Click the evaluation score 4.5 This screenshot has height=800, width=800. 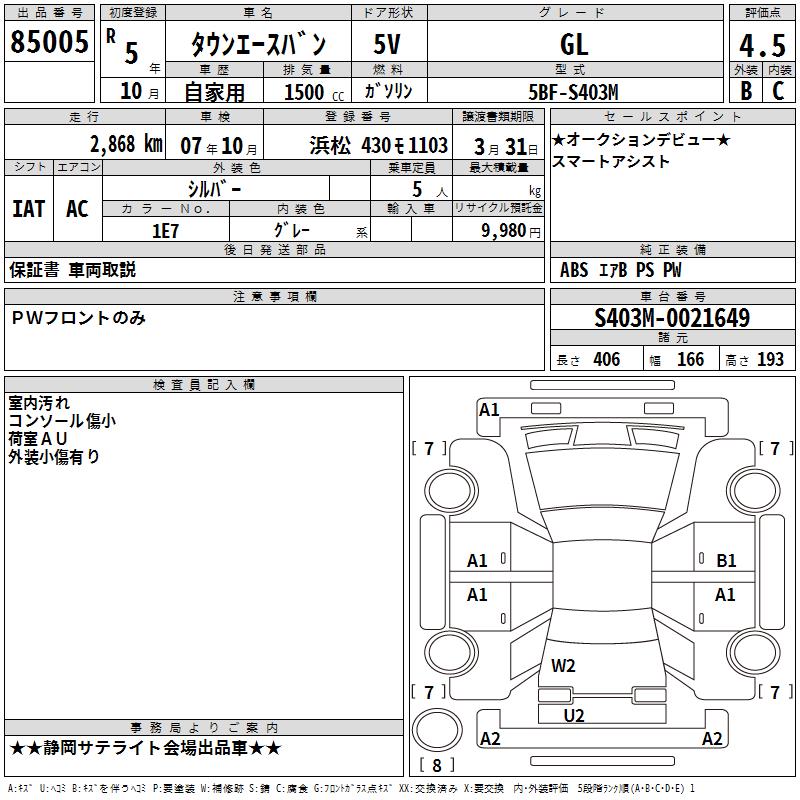point(762,45)
